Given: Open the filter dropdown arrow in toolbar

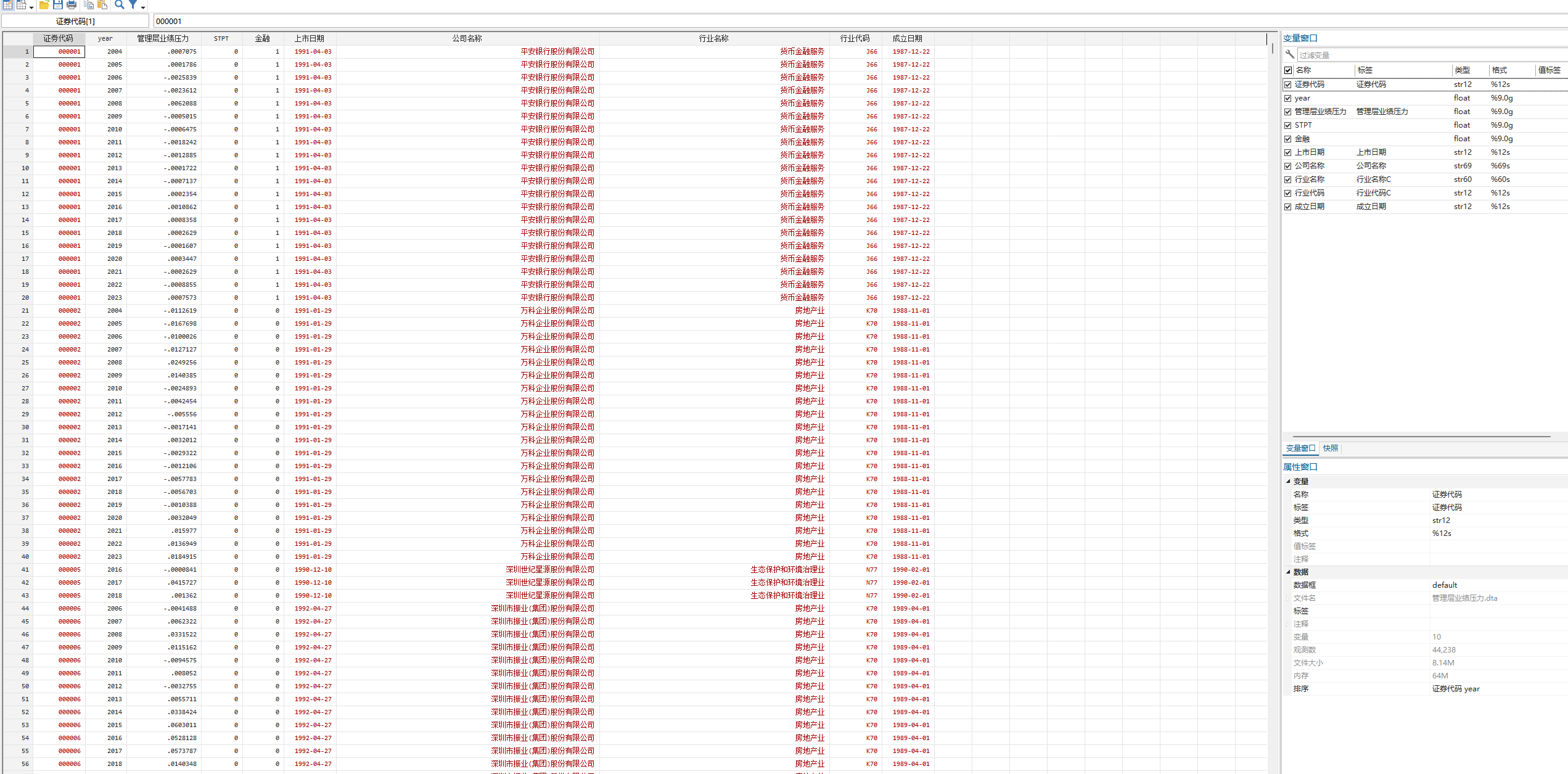Looking at the screenshot, I should pos(143,7).
